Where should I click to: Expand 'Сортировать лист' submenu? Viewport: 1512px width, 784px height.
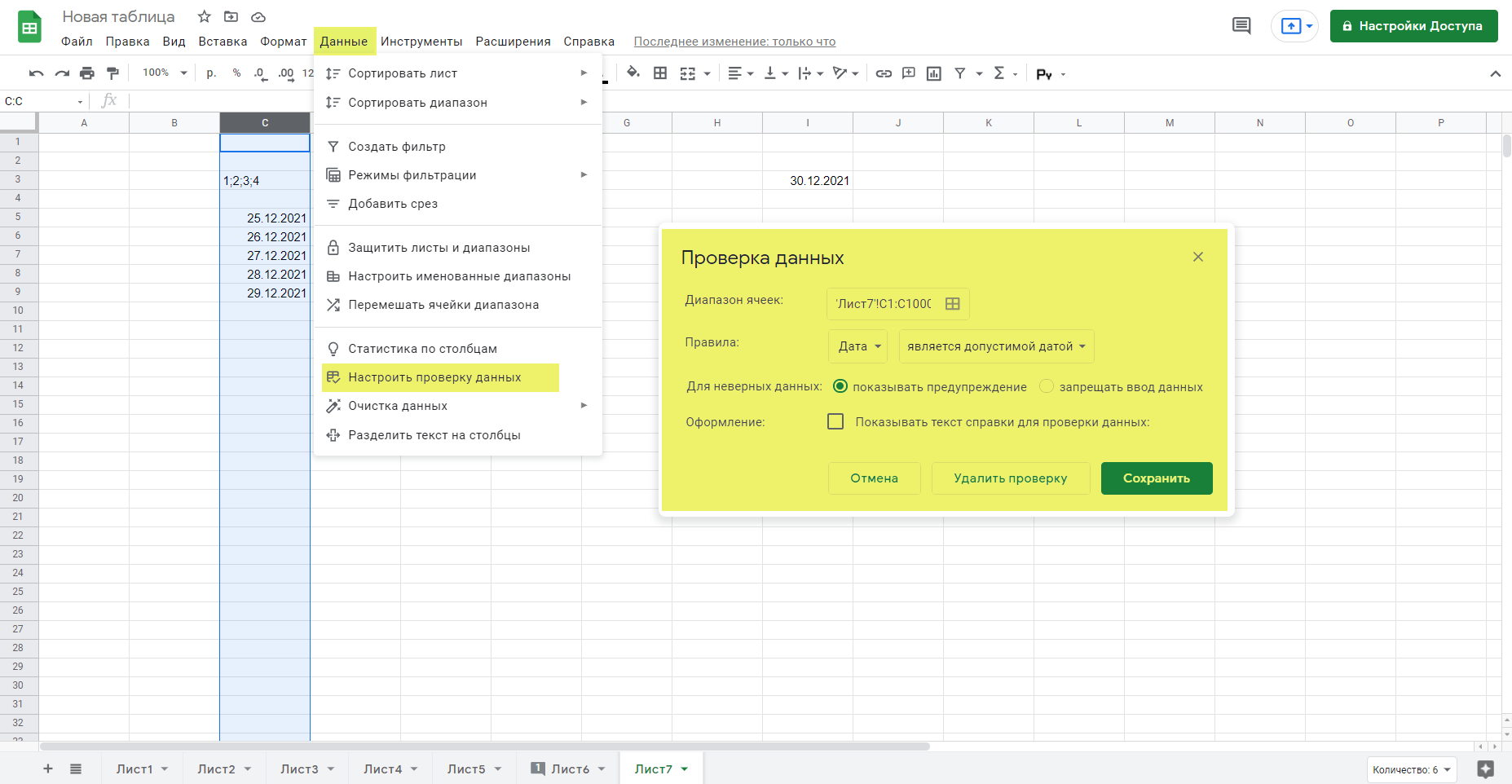(x=584, y=73)
